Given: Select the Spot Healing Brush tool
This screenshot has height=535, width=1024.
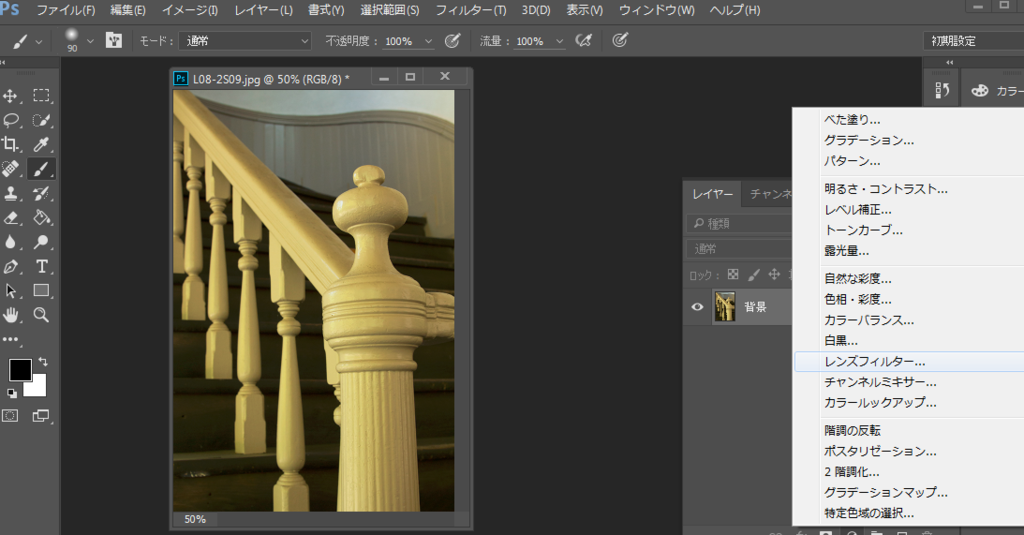Looking at the screenshot, I should click(10, 169).
